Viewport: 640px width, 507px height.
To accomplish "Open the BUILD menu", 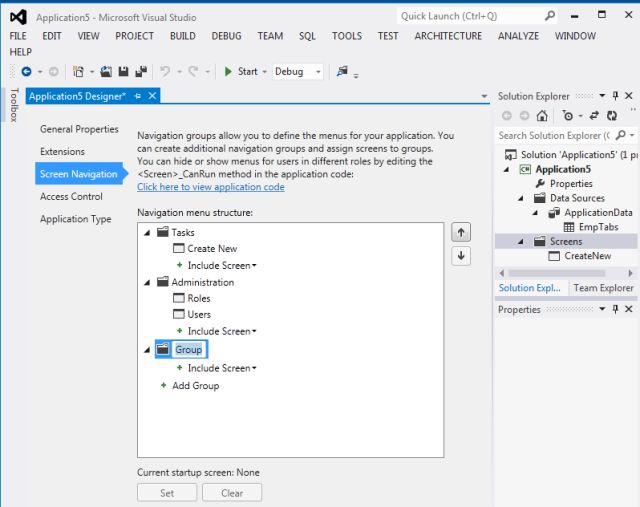I will [182, 36].
